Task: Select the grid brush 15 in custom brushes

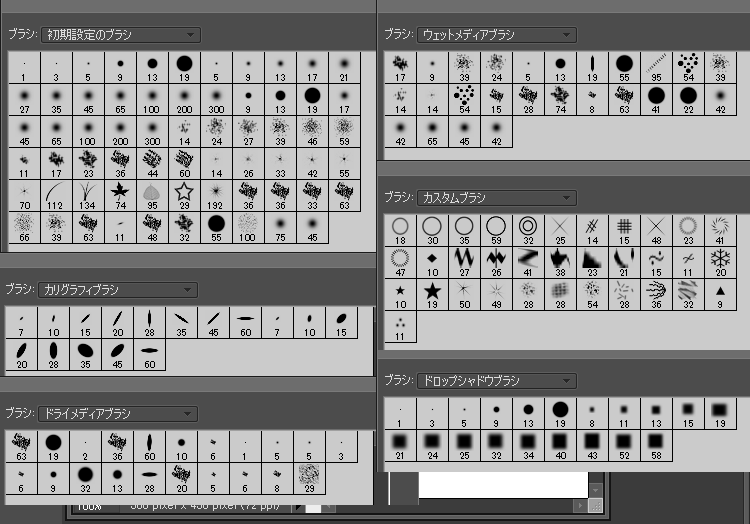Action: (x=624, y=231)
